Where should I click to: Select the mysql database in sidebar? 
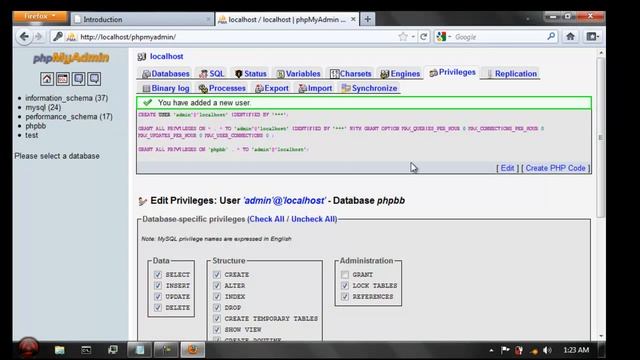(43, 107)
